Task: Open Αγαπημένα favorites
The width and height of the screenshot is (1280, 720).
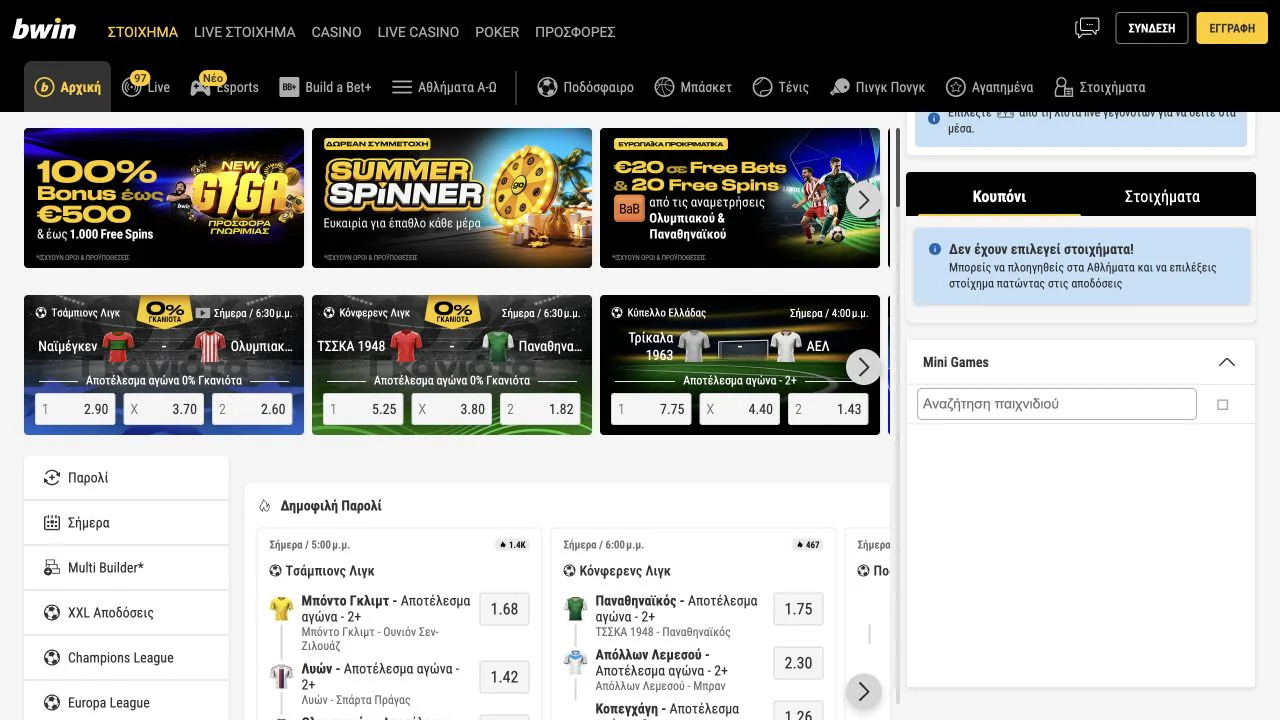Action: (989, 87)
